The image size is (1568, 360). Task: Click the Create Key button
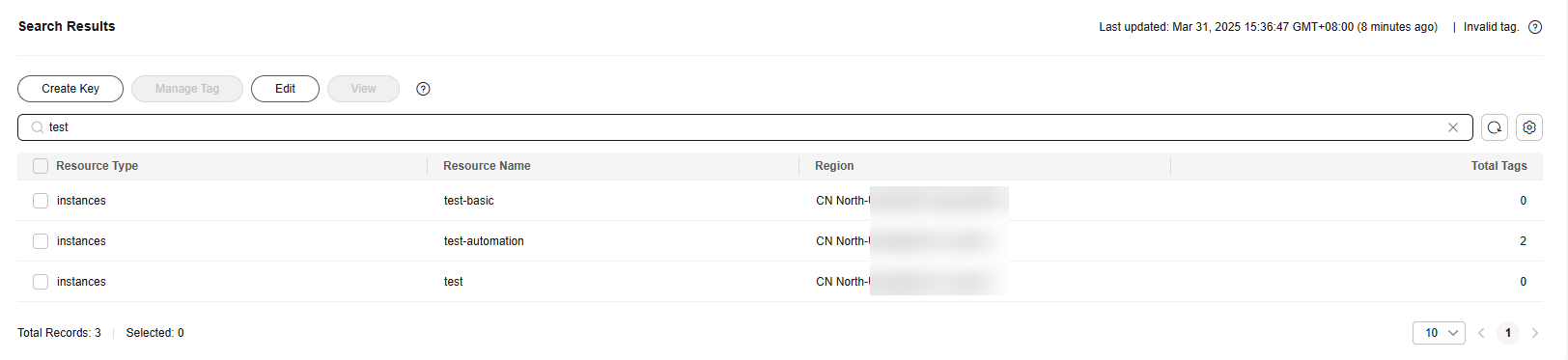[x=70, y=89]
